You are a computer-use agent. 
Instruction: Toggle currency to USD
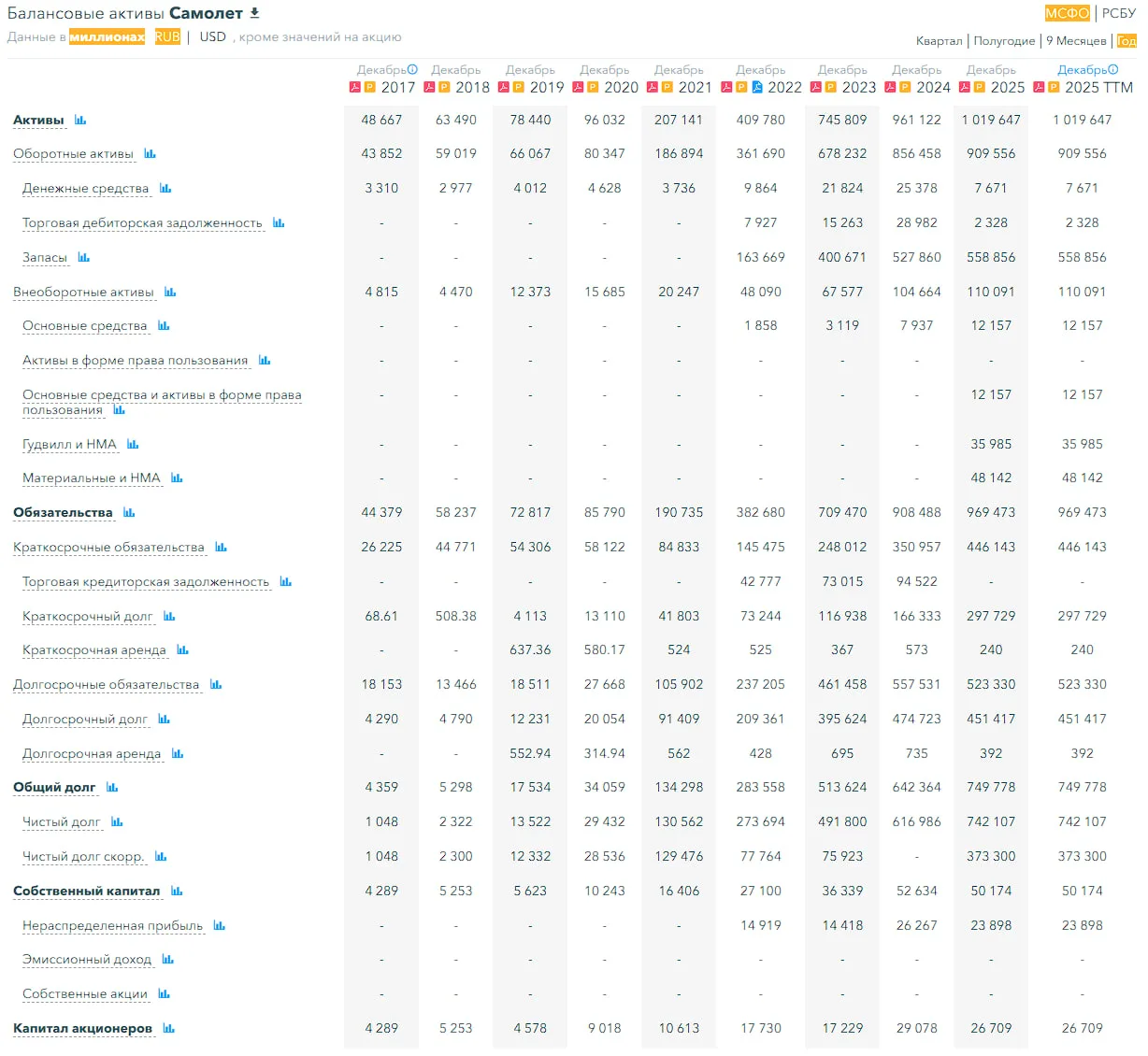click(213, 36)
